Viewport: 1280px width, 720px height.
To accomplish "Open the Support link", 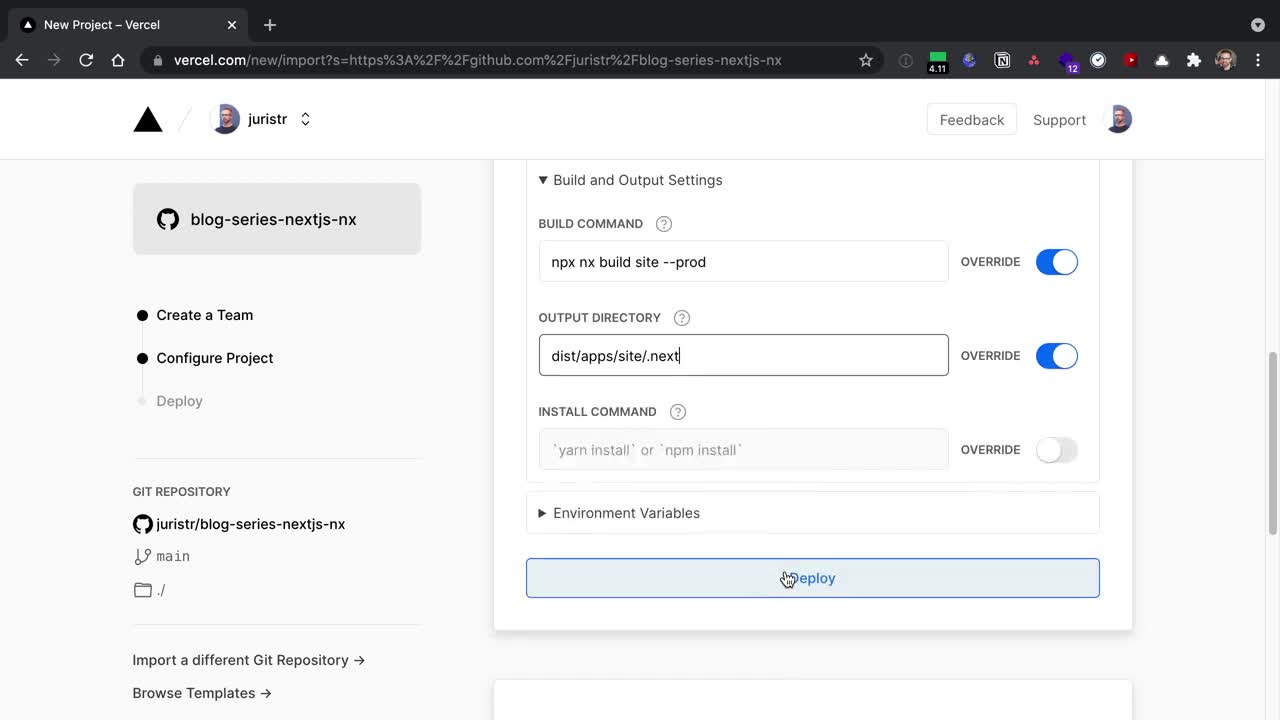I will (x=1059, y=120).
